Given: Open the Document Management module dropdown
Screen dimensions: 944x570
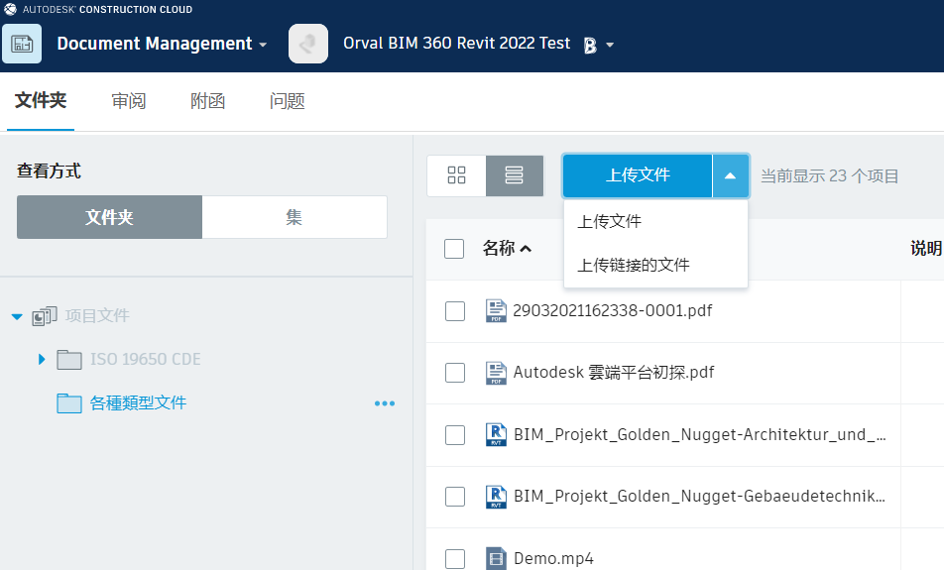Looking at the screenshot, I should (x=263, y=45).
